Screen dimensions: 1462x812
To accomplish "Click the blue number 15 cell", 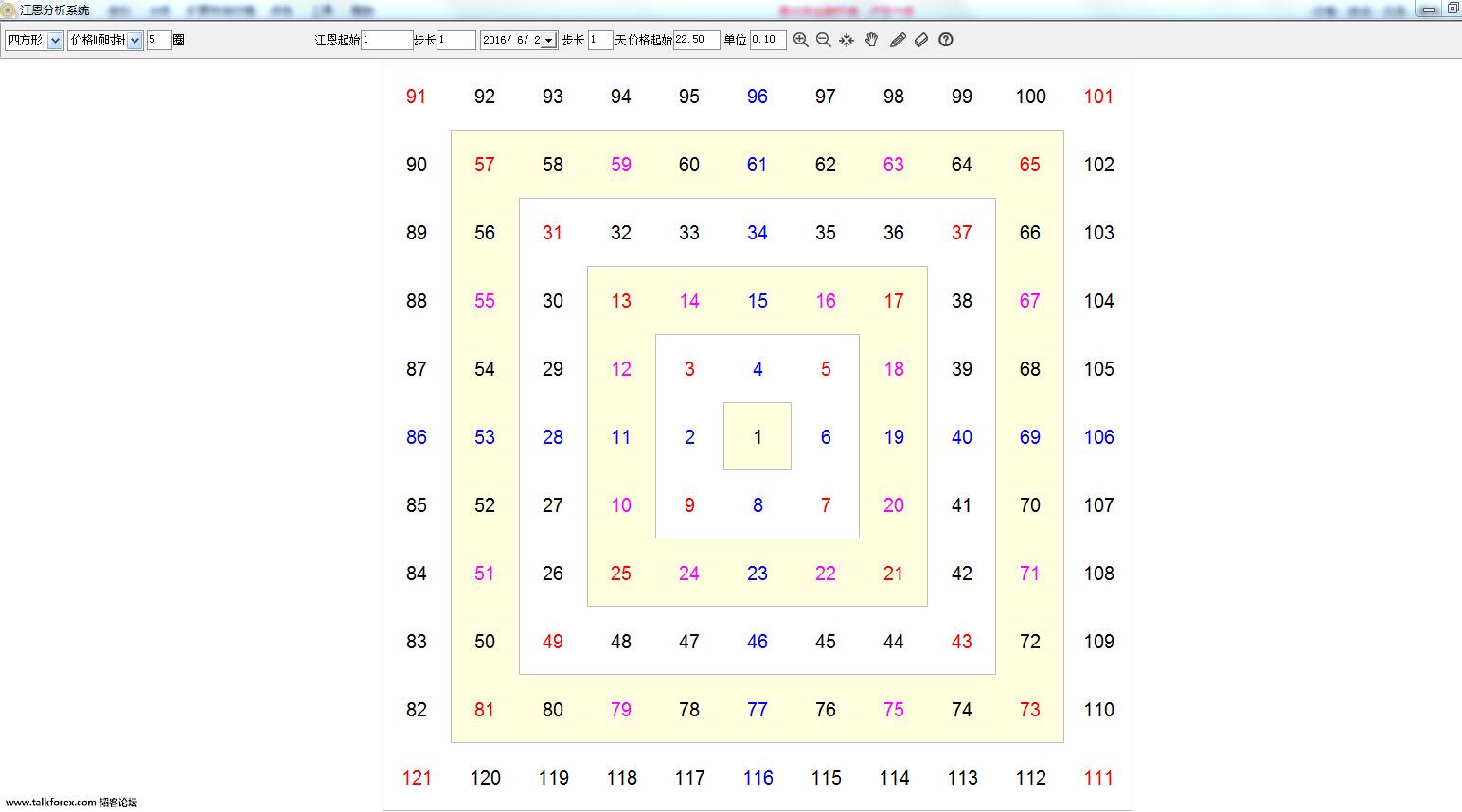I will pyautogui.click(x=758, y=301).
